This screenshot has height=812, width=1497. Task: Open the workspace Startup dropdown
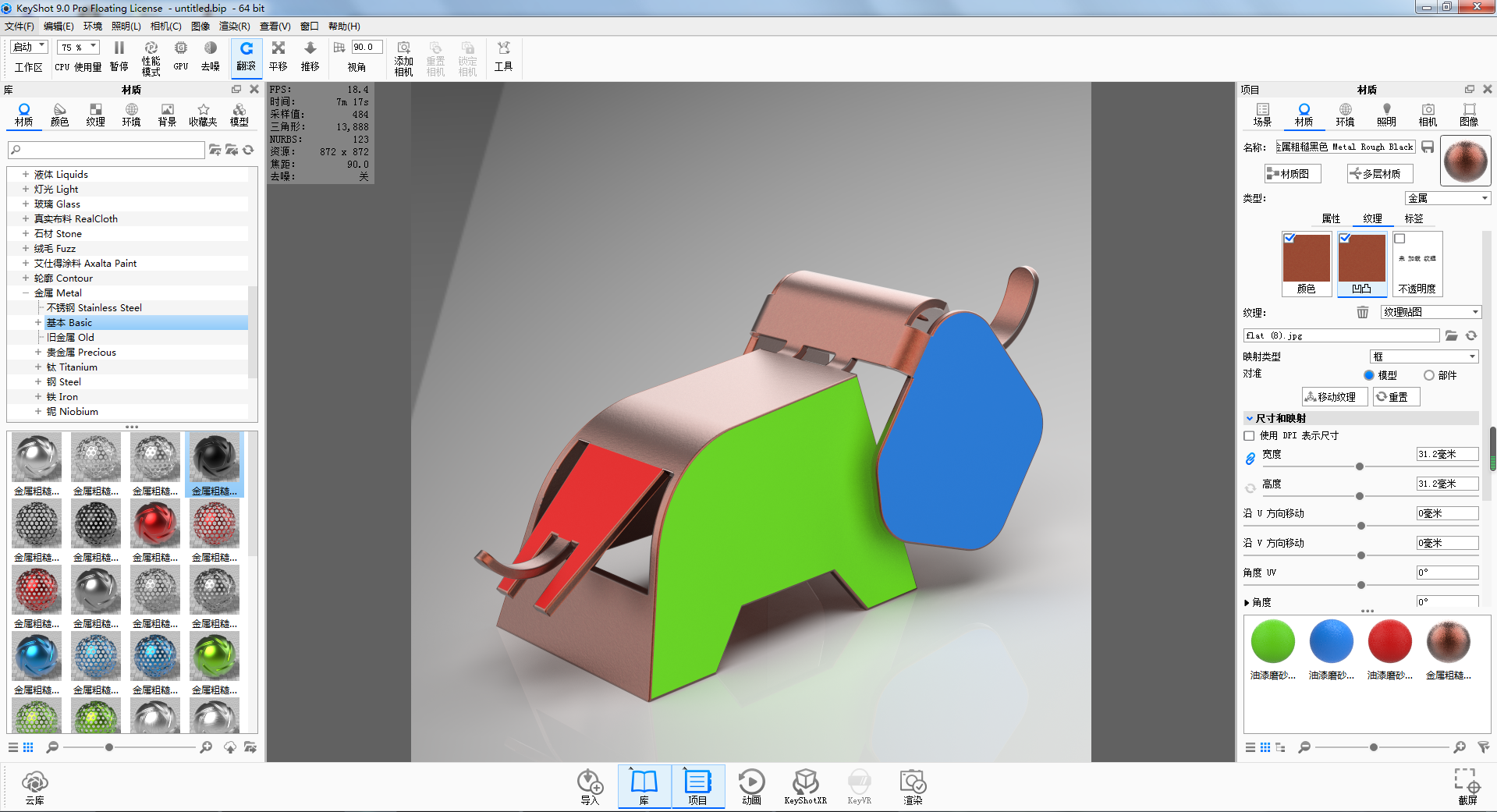(x=30, y=48)
